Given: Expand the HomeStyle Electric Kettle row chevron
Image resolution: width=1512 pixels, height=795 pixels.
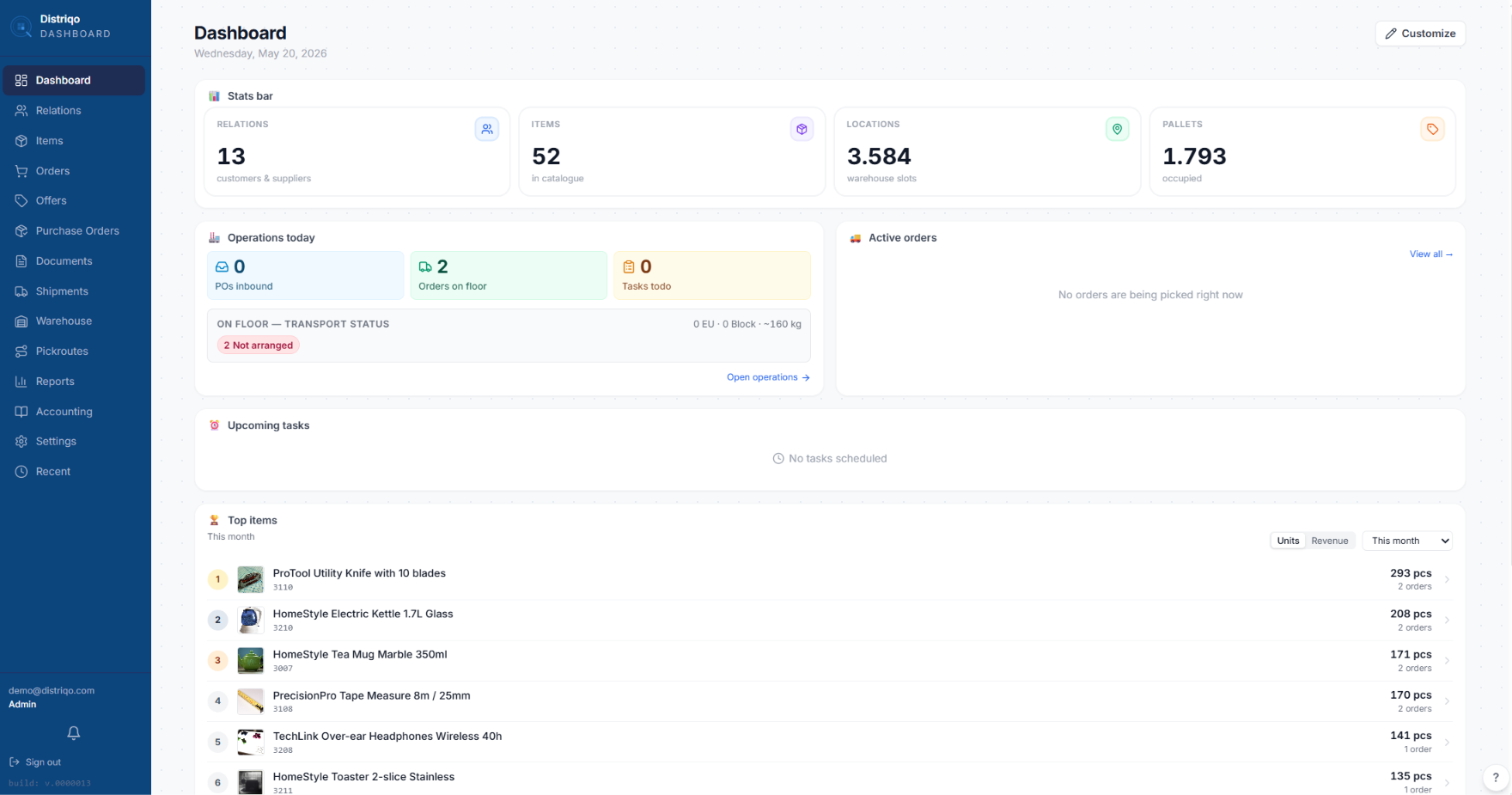Looking at the screenshot, I should pos(1448,621).
